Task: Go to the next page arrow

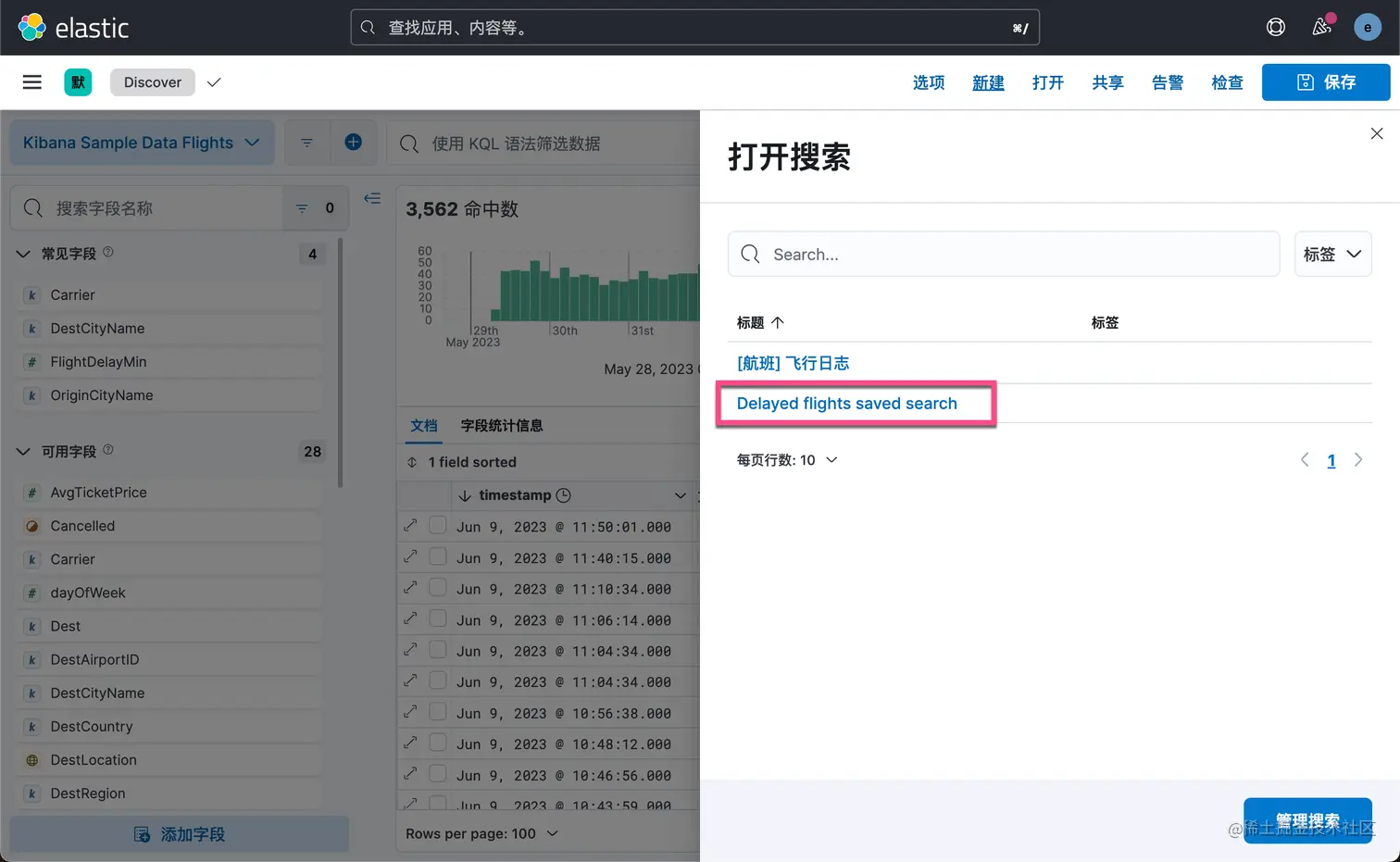Action: click(x=1358, y=460)
